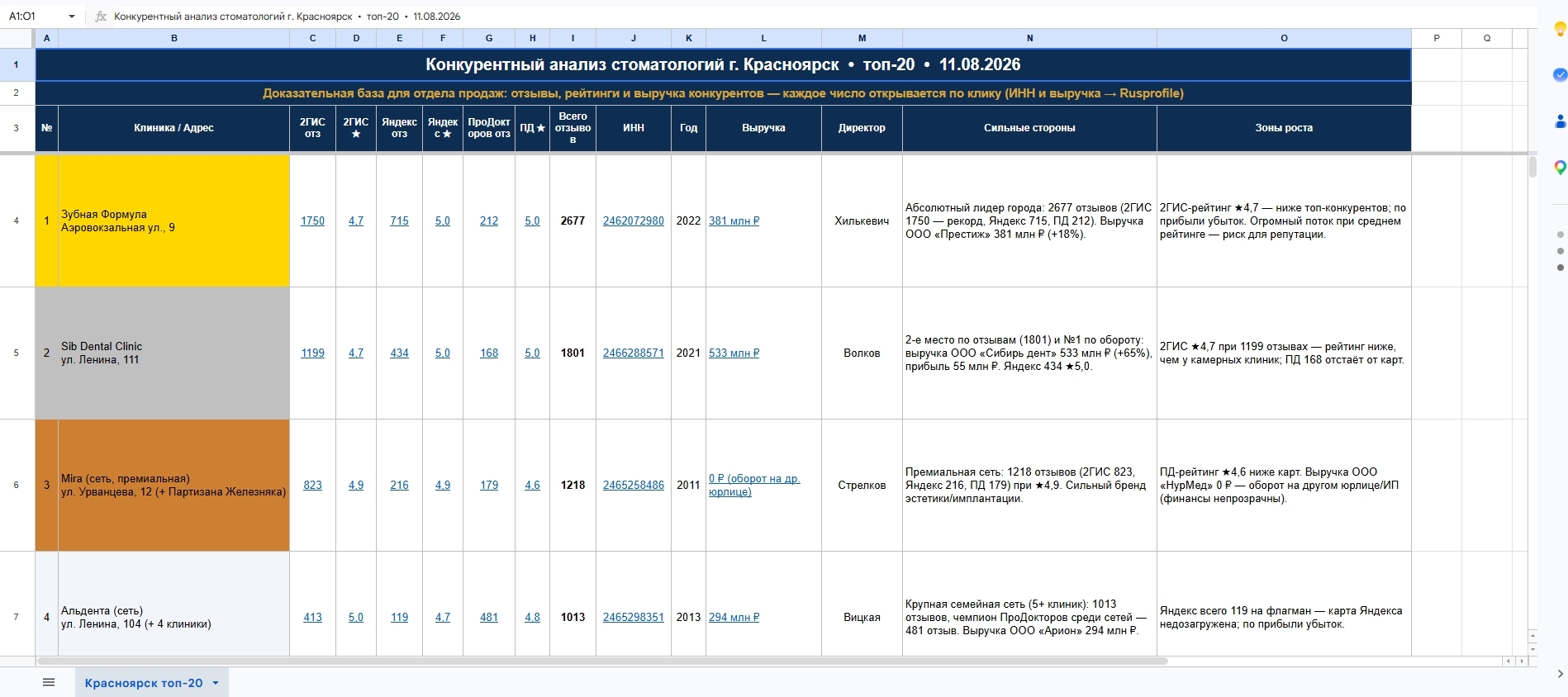Click the Name box showing A1:O1
The height and width of the screenshot is (697, 1568).
[36, 17]
